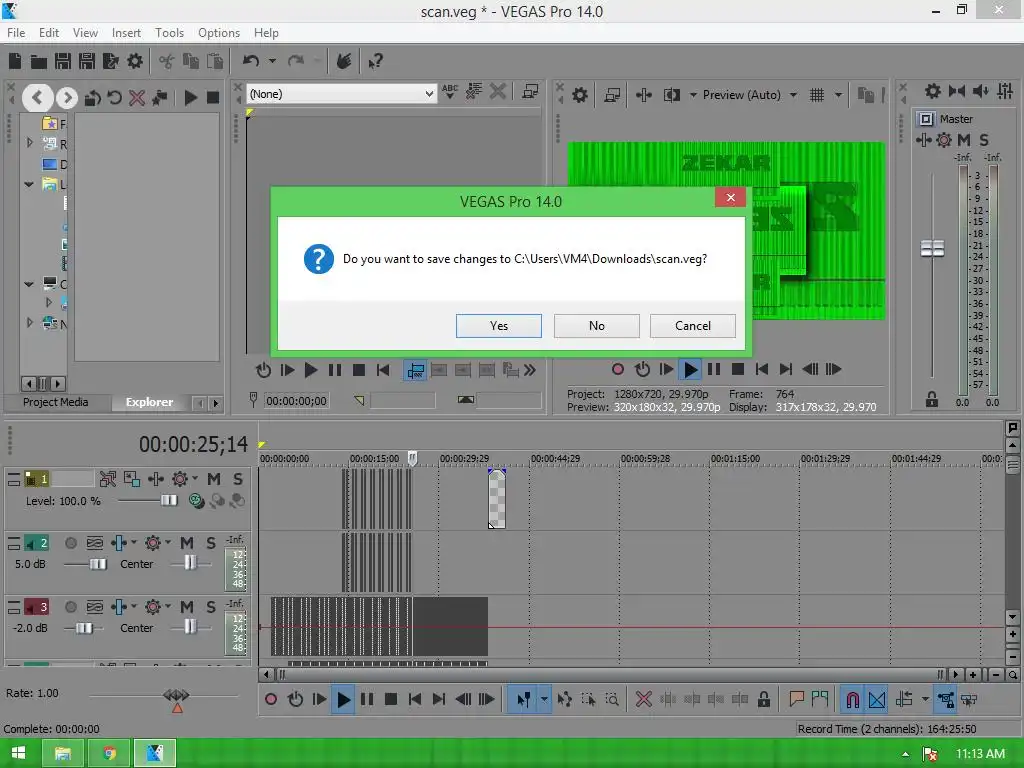The image size is (1024, 768).
Task: Click Cancel in the save dialog
Action: pos(692,326)
